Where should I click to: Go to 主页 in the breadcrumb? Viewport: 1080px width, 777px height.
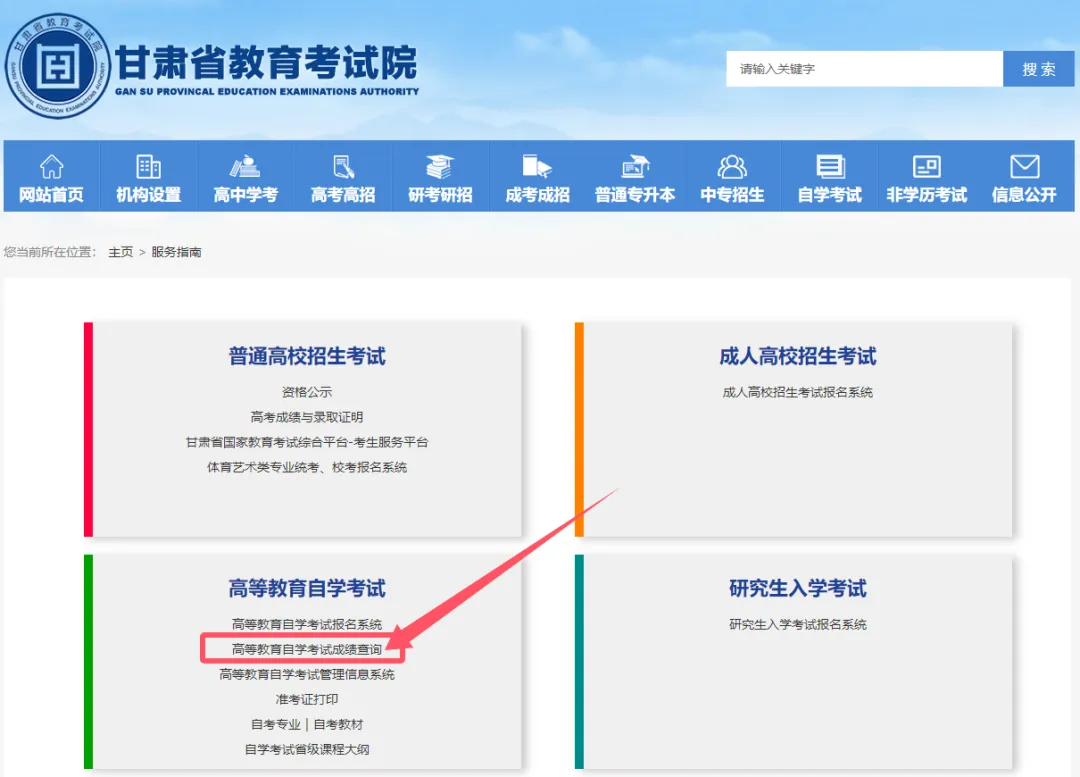pyautogui.click(x=120, y=252)
